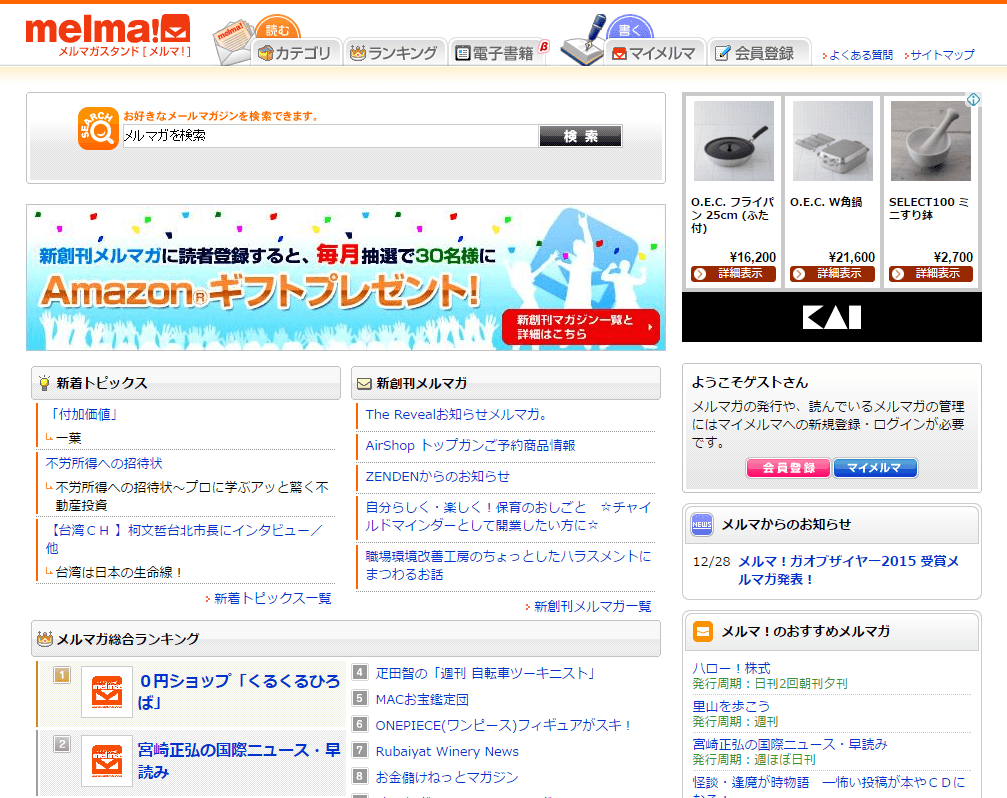Click the pen and notebook 書く icon
1007x798 pixels.
coord(583,40)
